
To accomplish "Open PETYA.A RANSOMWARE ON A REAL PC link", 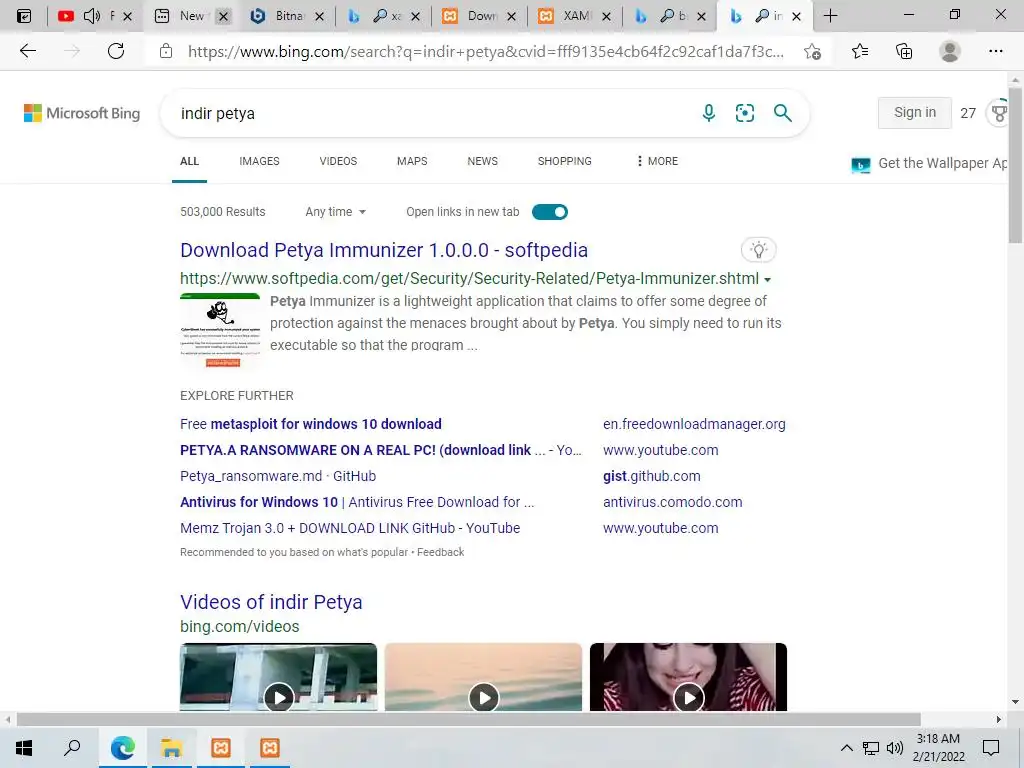I will tap(380, 450).
